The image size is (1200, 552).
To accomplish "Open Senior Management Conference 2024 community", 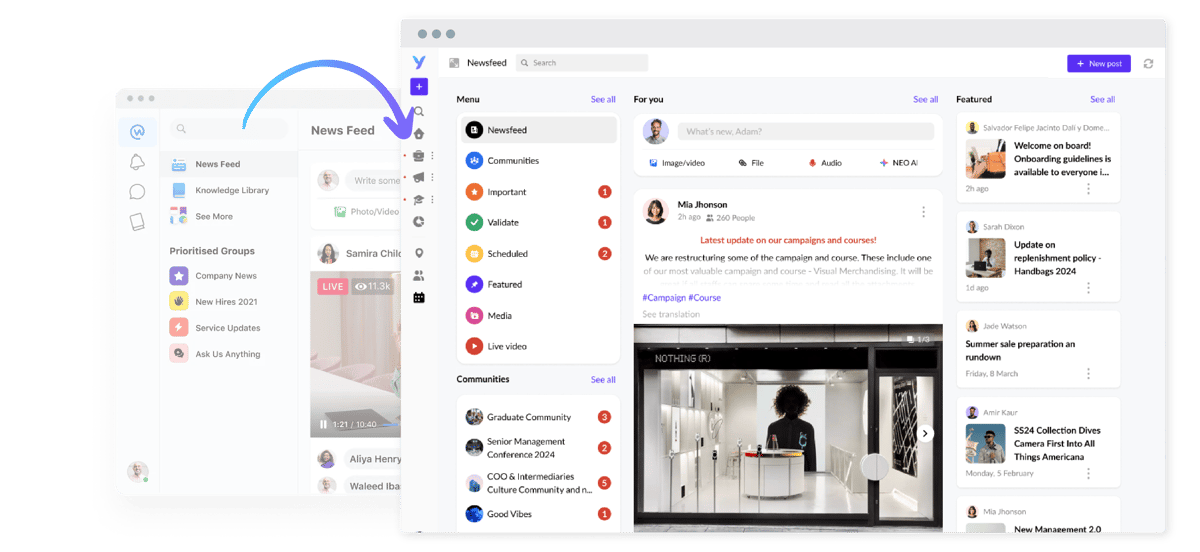I will [539, 448].
